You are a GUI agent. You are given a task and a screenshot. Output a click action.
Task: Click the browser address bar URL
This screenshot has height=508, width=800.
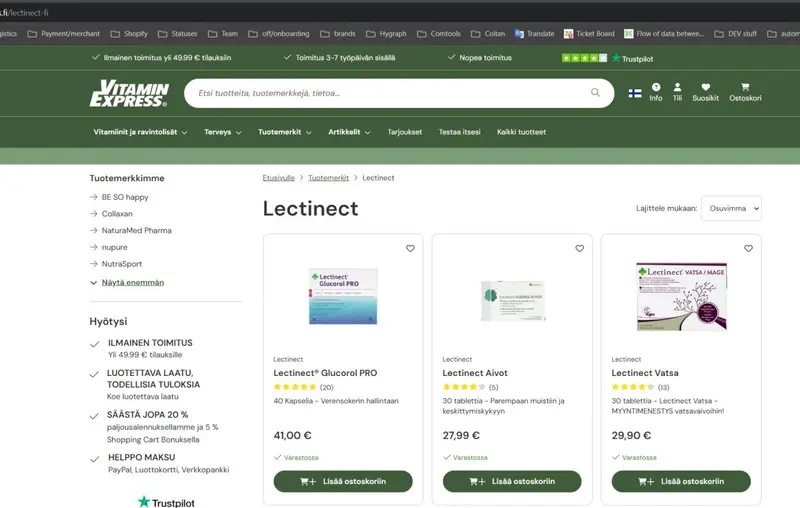(x=24, y=13)
